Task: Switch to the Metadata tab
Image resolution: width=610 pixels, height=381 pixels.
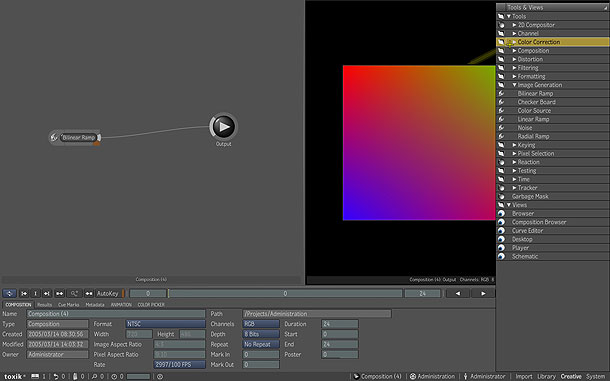Action: [95, 305]
